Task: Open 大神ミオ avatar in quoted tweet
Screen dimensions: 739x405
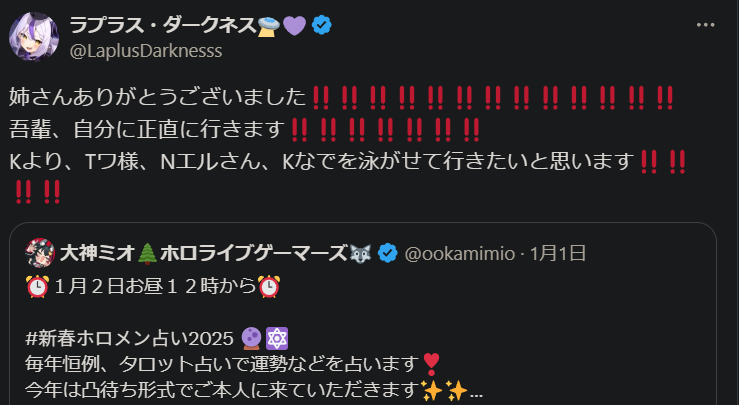Action: pyautogui.click(x=40, y=253)
